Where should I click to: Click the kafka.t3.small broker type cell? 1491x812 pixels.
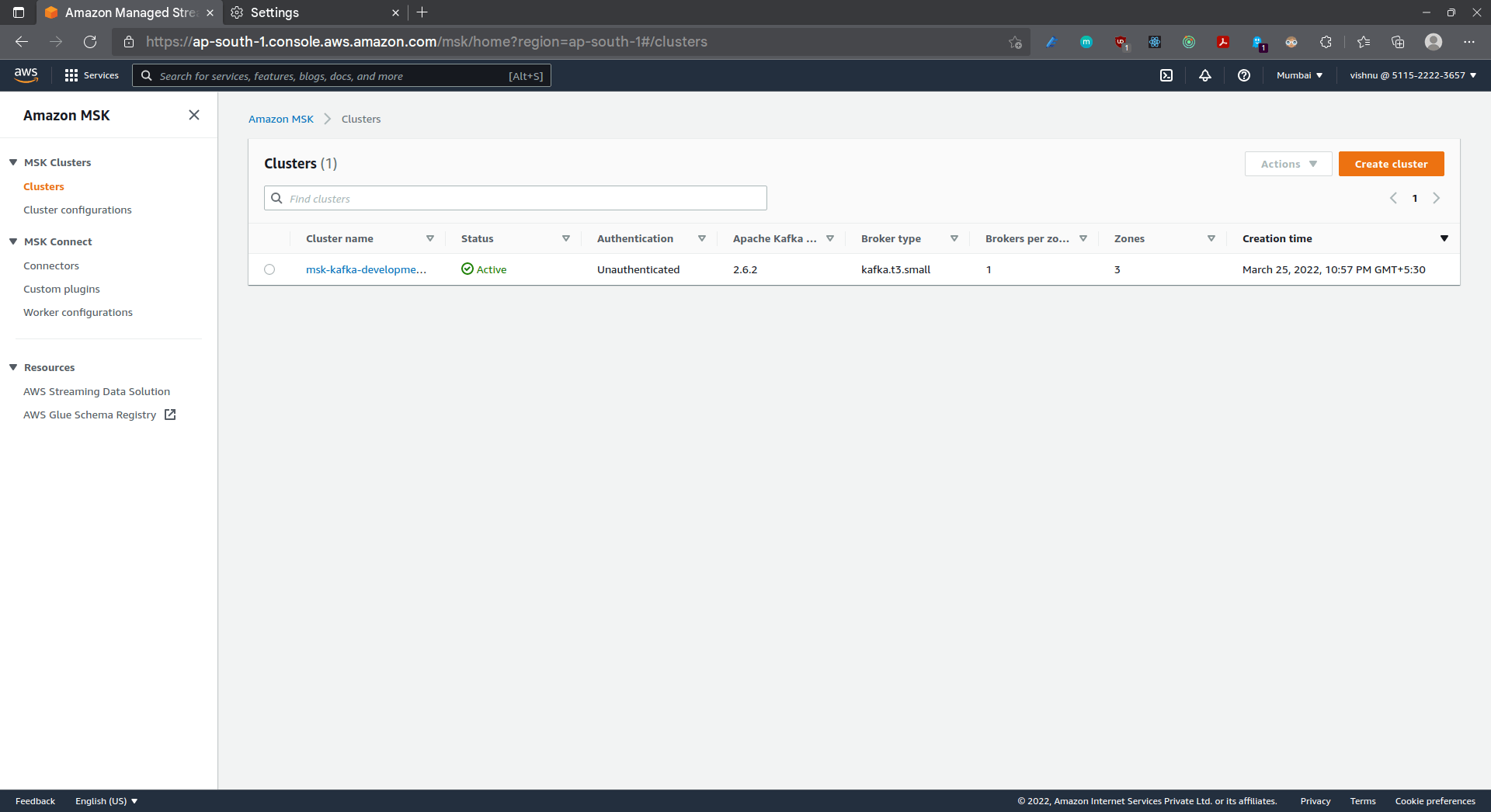click(895, 269)
